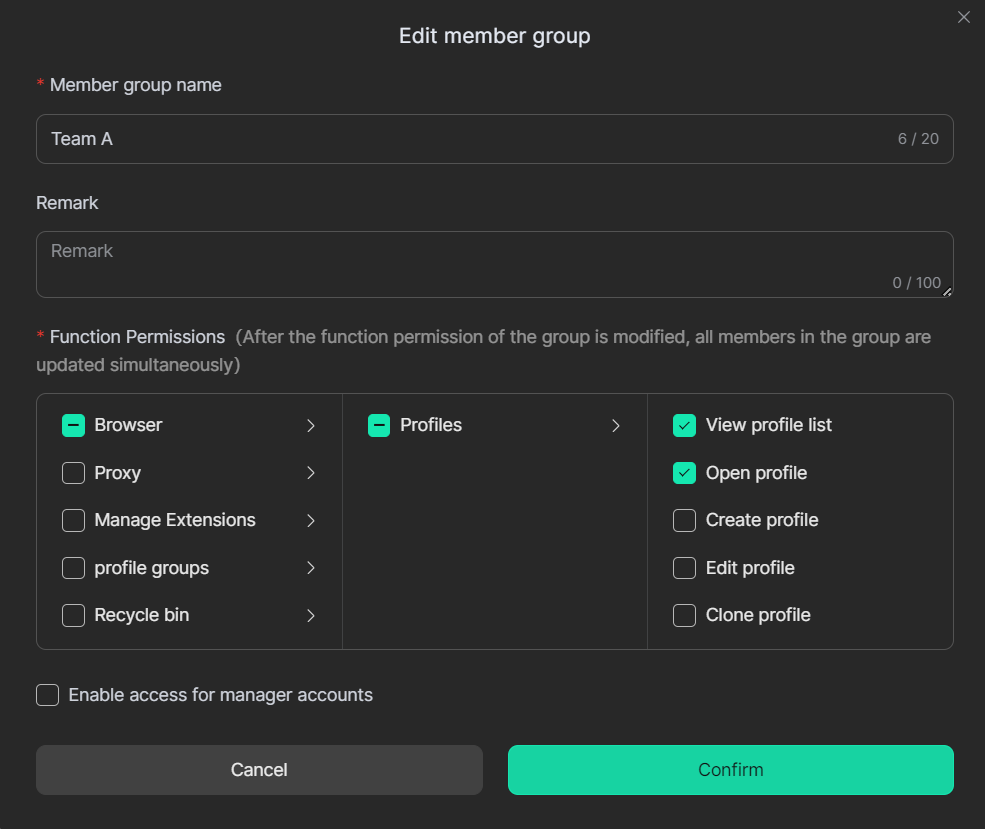The width and height of the screenshot is (985, 829).
Task: Enable the Create profile permission
Action: (684, 520)
